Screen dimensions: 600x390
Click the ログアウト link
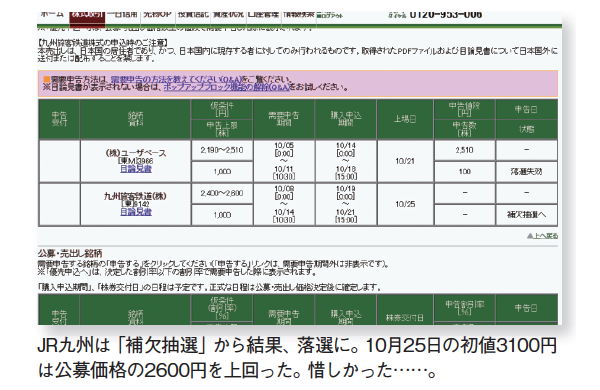(x=330, y=16)
